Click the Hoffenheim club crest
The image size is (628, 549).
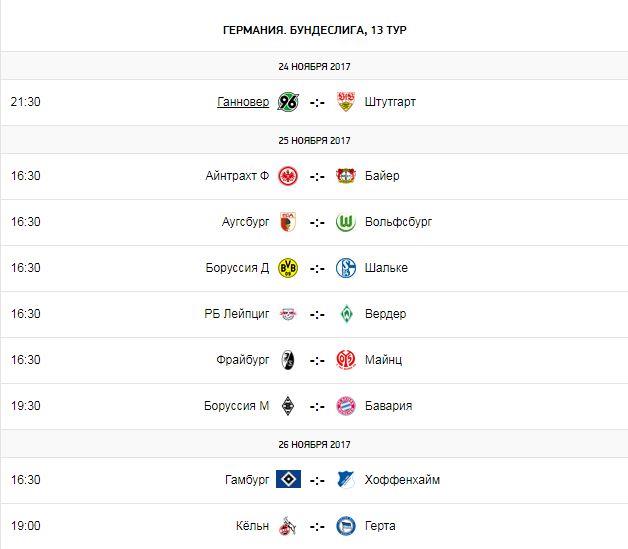[346, 480]
